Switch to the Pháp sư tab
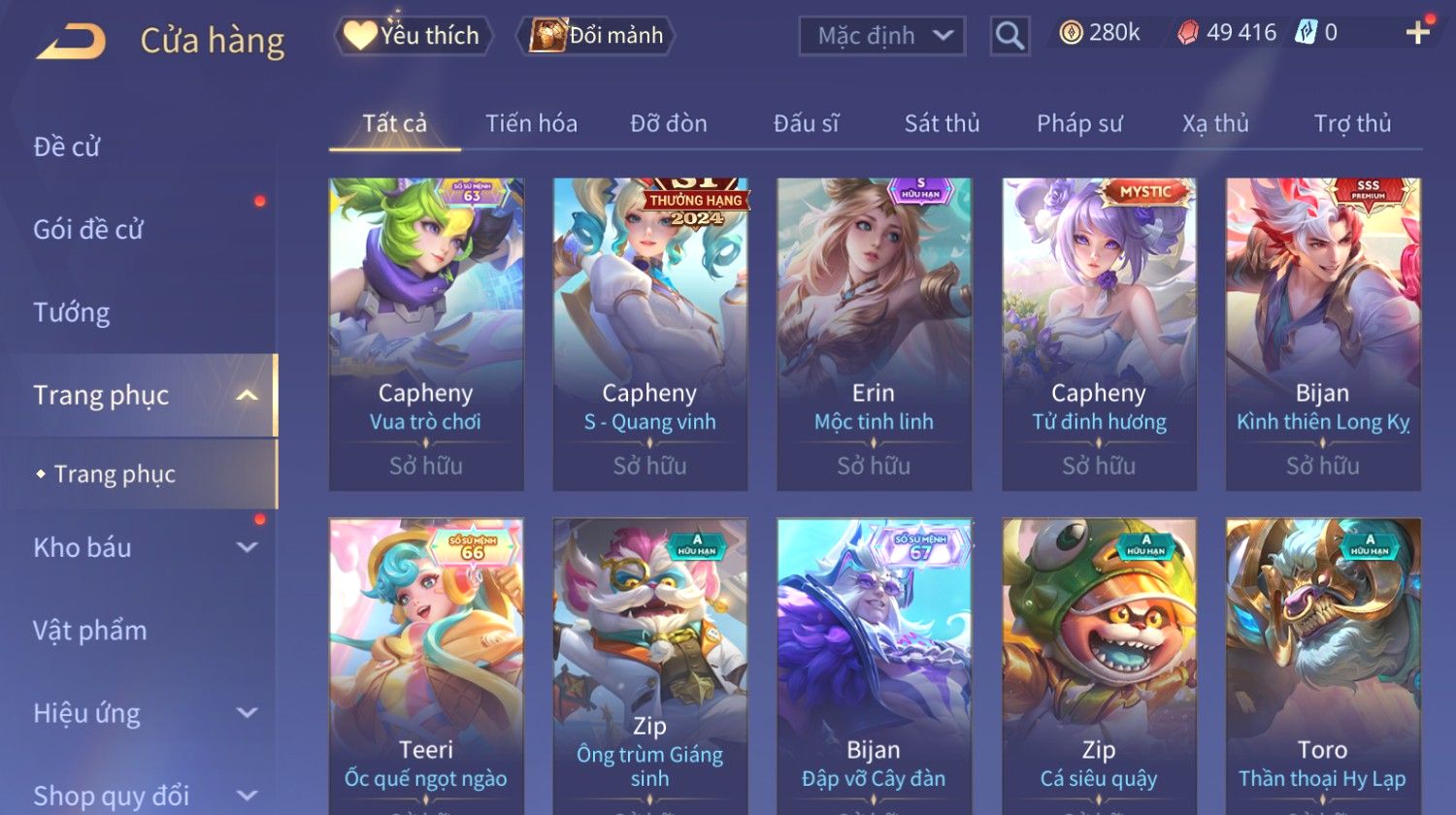This screenshot has height=815, width=1456. [1079, 123]
